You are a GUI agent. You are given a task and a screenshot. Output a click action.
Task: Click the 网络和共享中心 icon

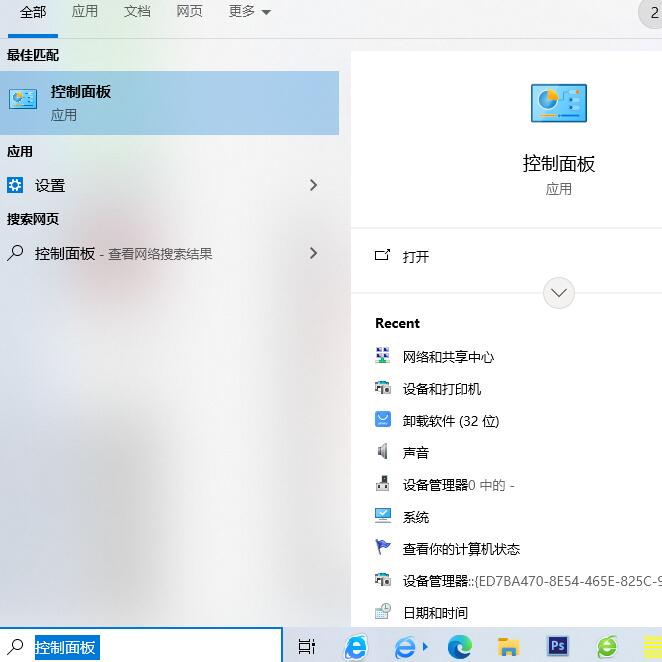383,355
